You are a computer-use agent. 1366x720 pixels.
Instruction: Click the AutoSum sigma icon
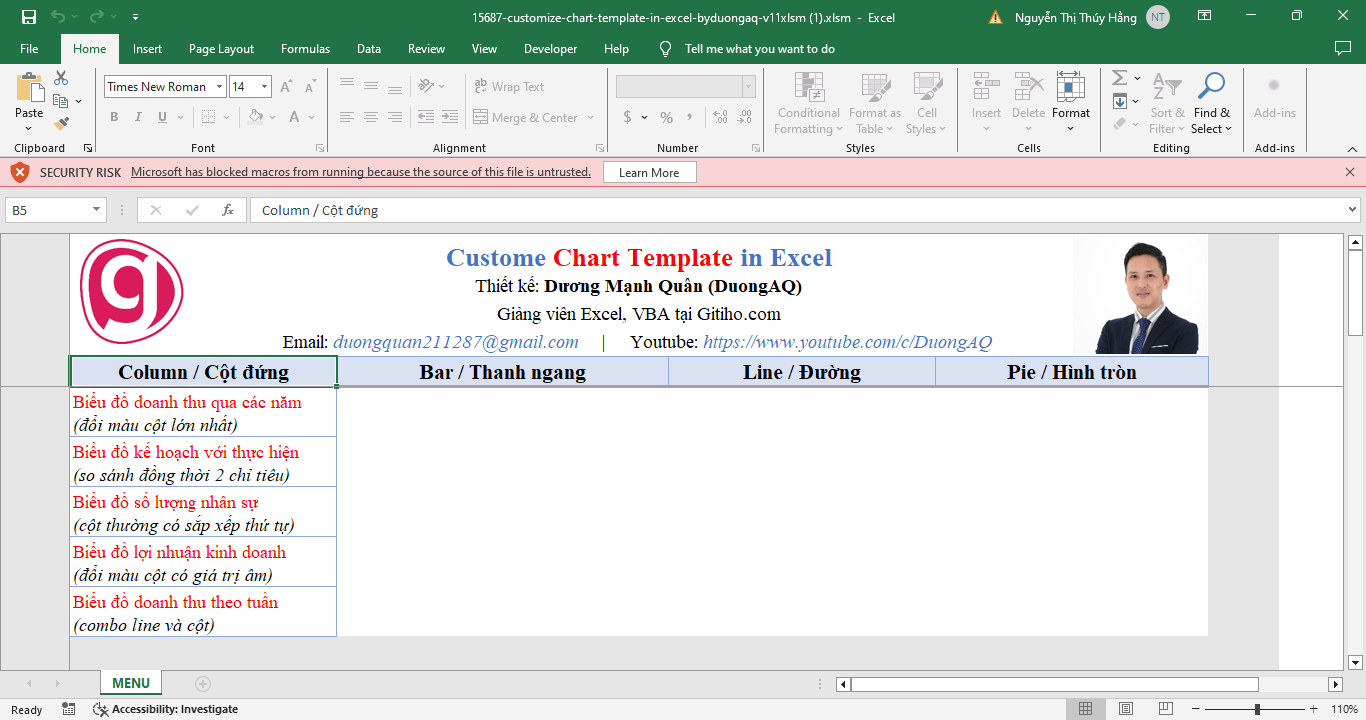[1120, 78]
